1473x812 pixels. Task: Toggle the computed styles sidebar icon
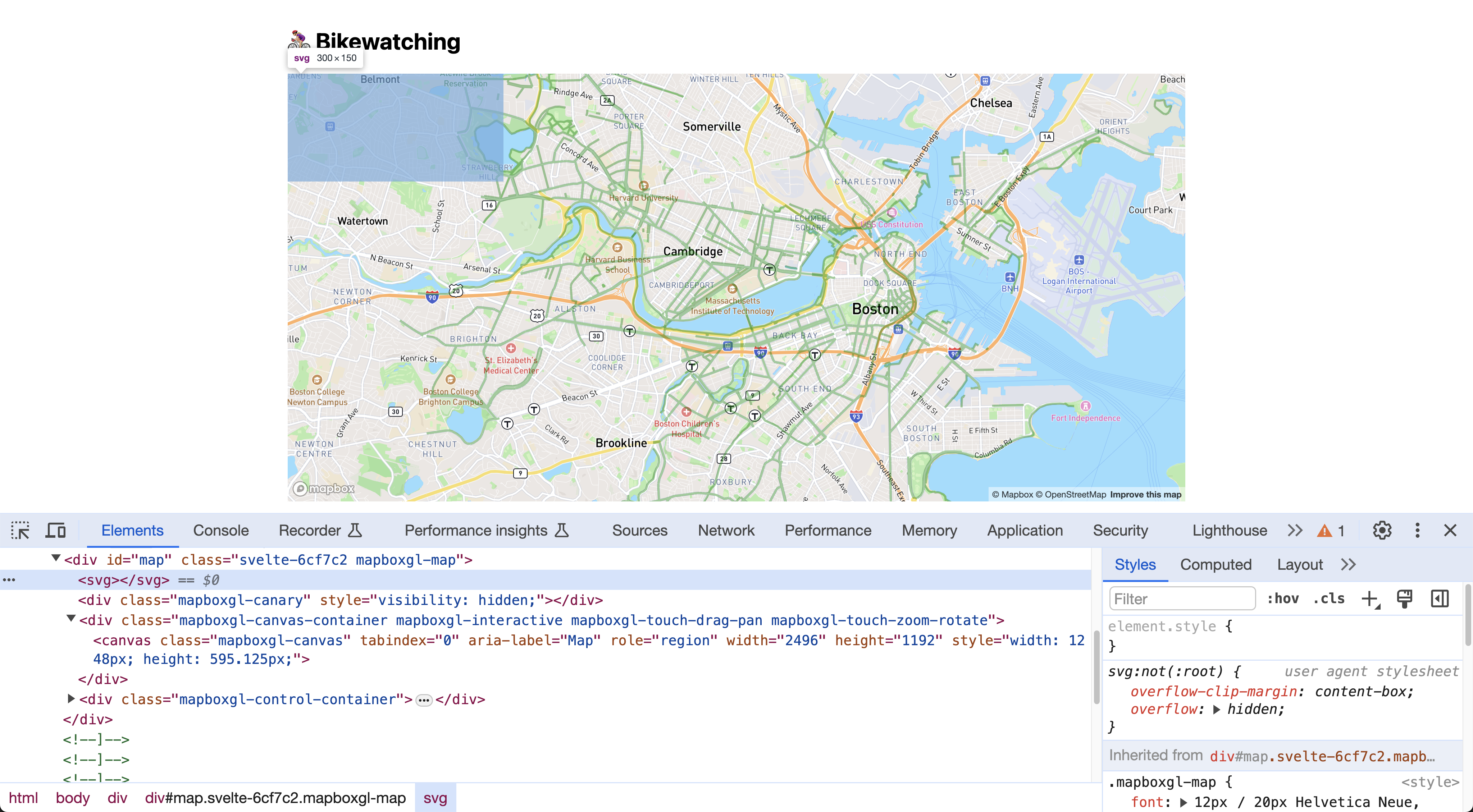point(1439,599)
